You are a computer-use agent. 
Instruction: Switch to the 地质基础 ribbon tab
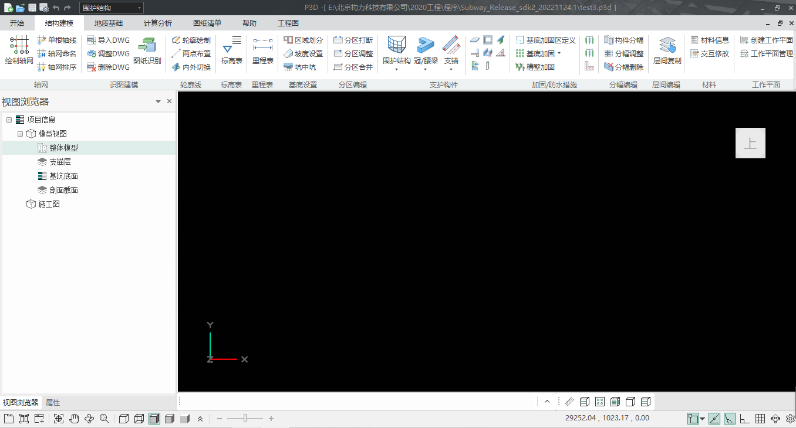click(x=108, y=23)
